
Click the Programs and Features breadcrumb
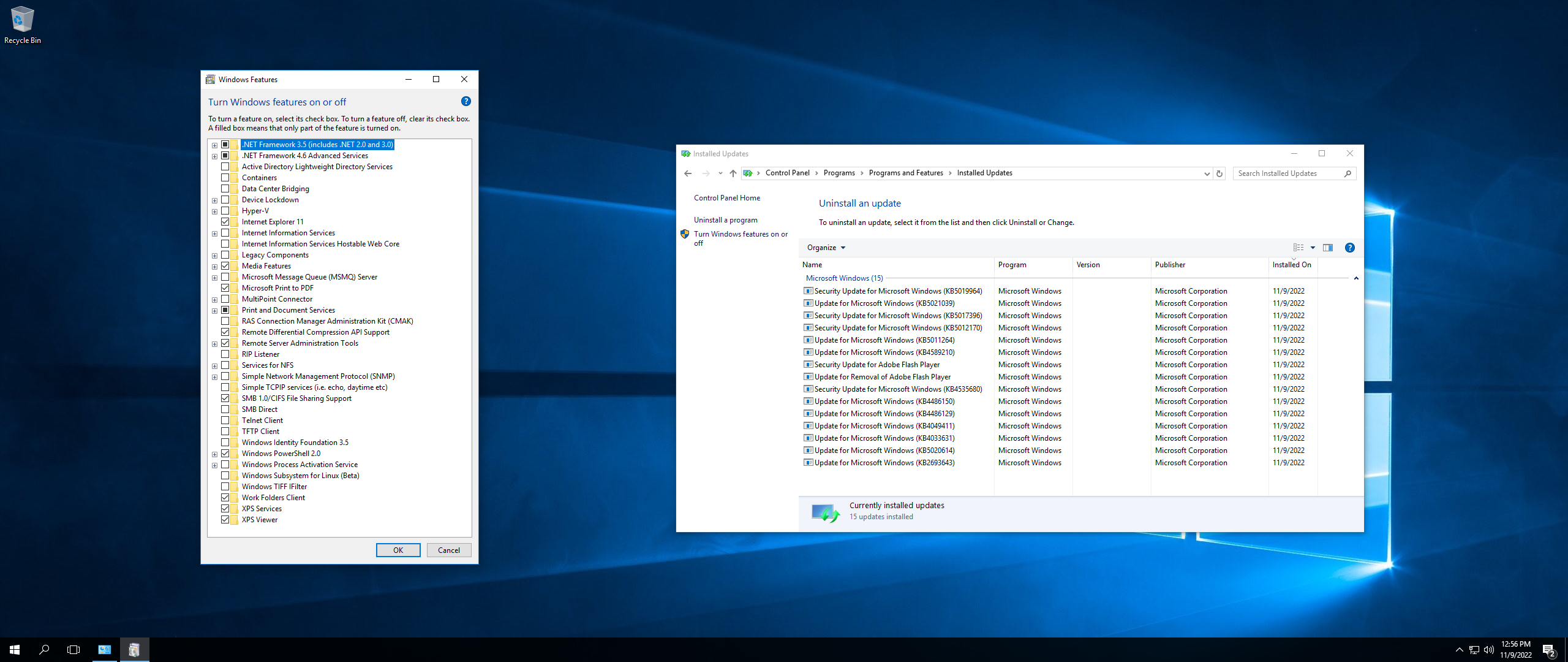pyautogui.click(x=906, y=173)
